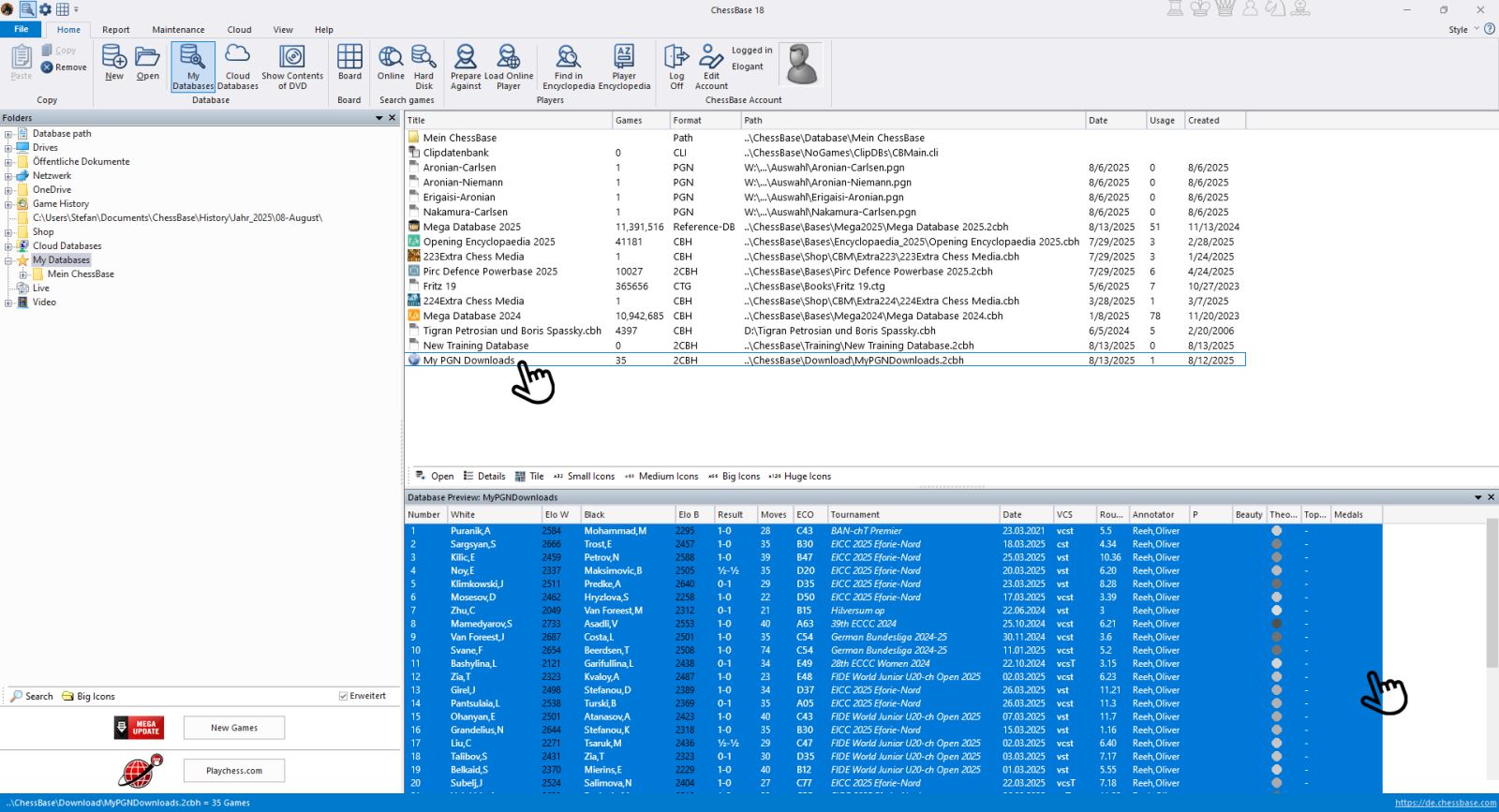Image resolution: width=1499 pixels, height=812 pixels.
Task: Switch database view to Details
Action: click(x=484, y=476)
